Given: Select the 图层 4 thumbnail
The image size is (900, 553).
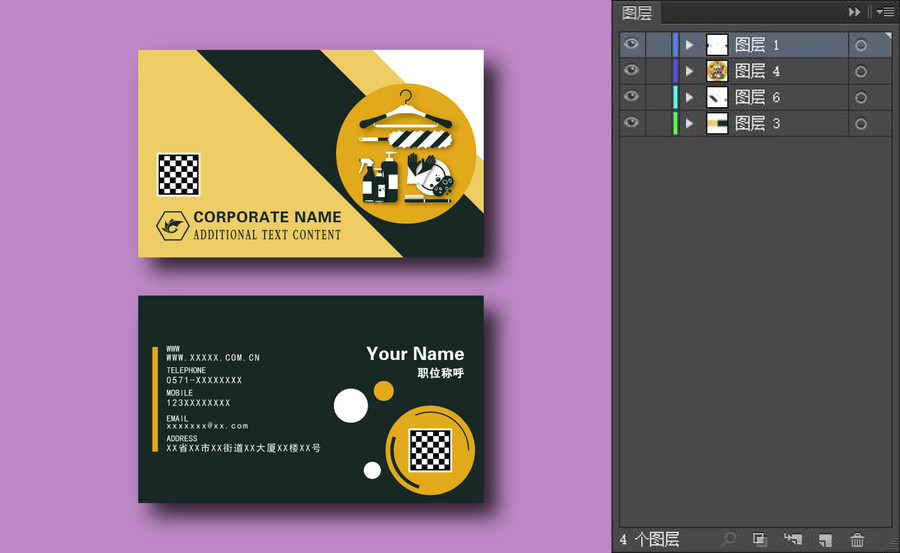Looking at the screenshot, I should [x=717, y=71].
